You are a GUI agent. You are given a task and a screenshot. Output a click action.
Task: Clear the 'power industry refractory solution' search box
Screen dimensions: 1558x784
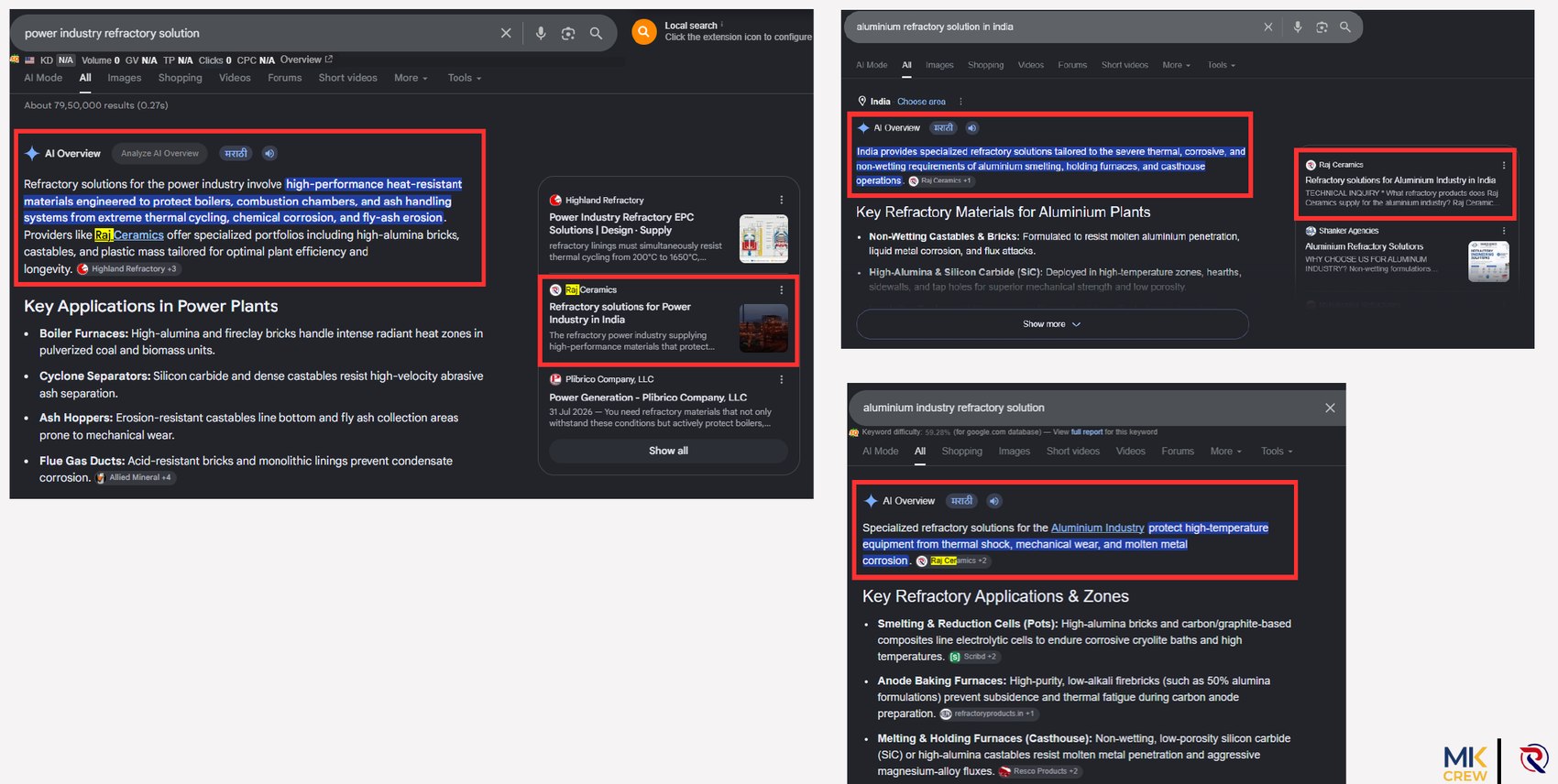tap(506, 33)
